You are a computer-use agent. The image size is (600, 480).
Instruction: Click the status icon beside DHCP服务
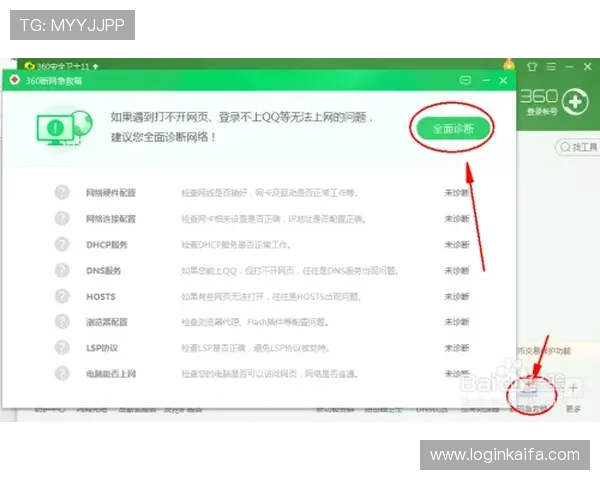[62, 244]
